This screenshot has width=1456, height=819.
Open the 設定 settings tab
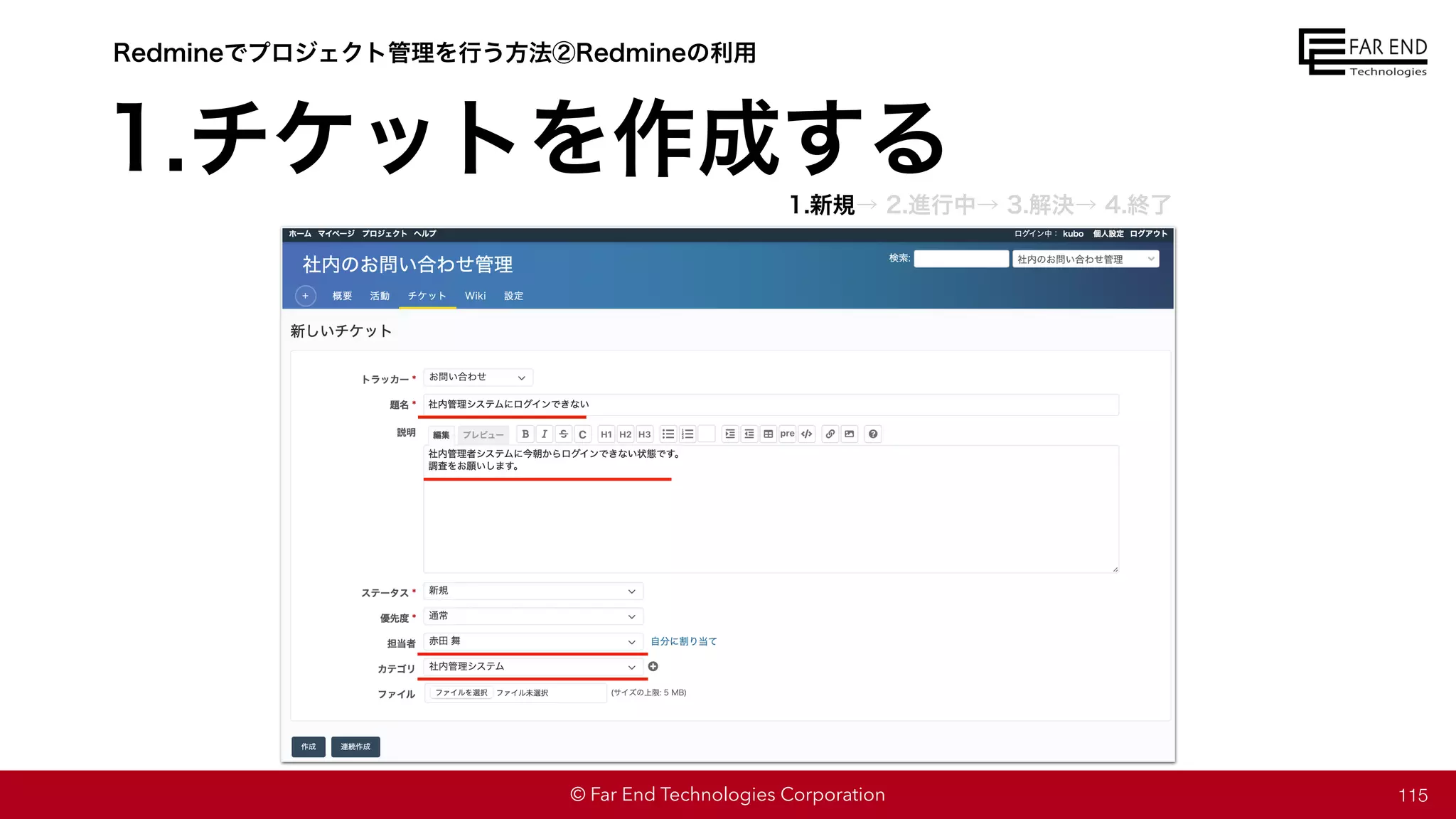tap(513, 296)
